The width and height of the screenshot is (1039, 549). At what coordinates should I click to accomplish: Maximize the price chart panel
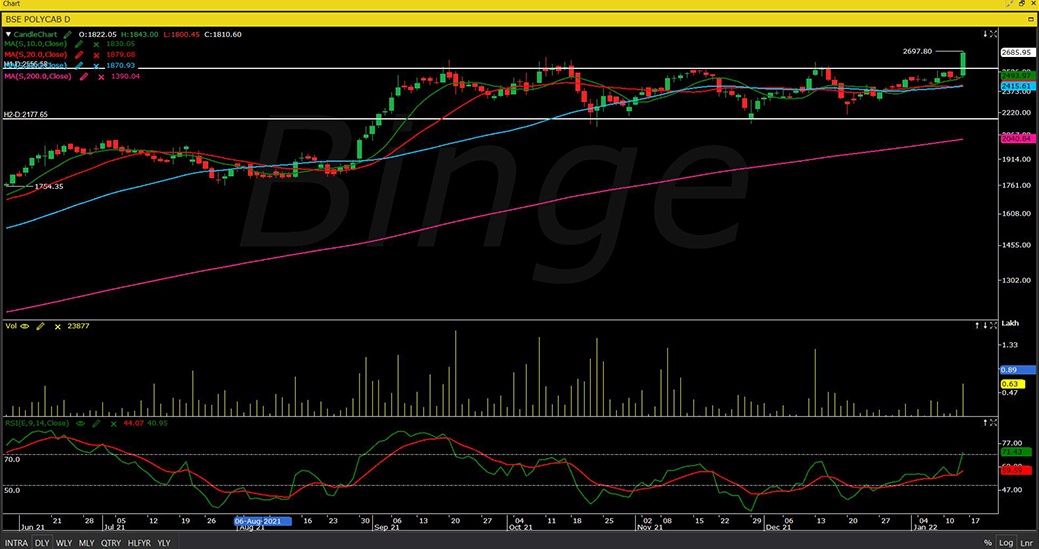tap(993, 33)
